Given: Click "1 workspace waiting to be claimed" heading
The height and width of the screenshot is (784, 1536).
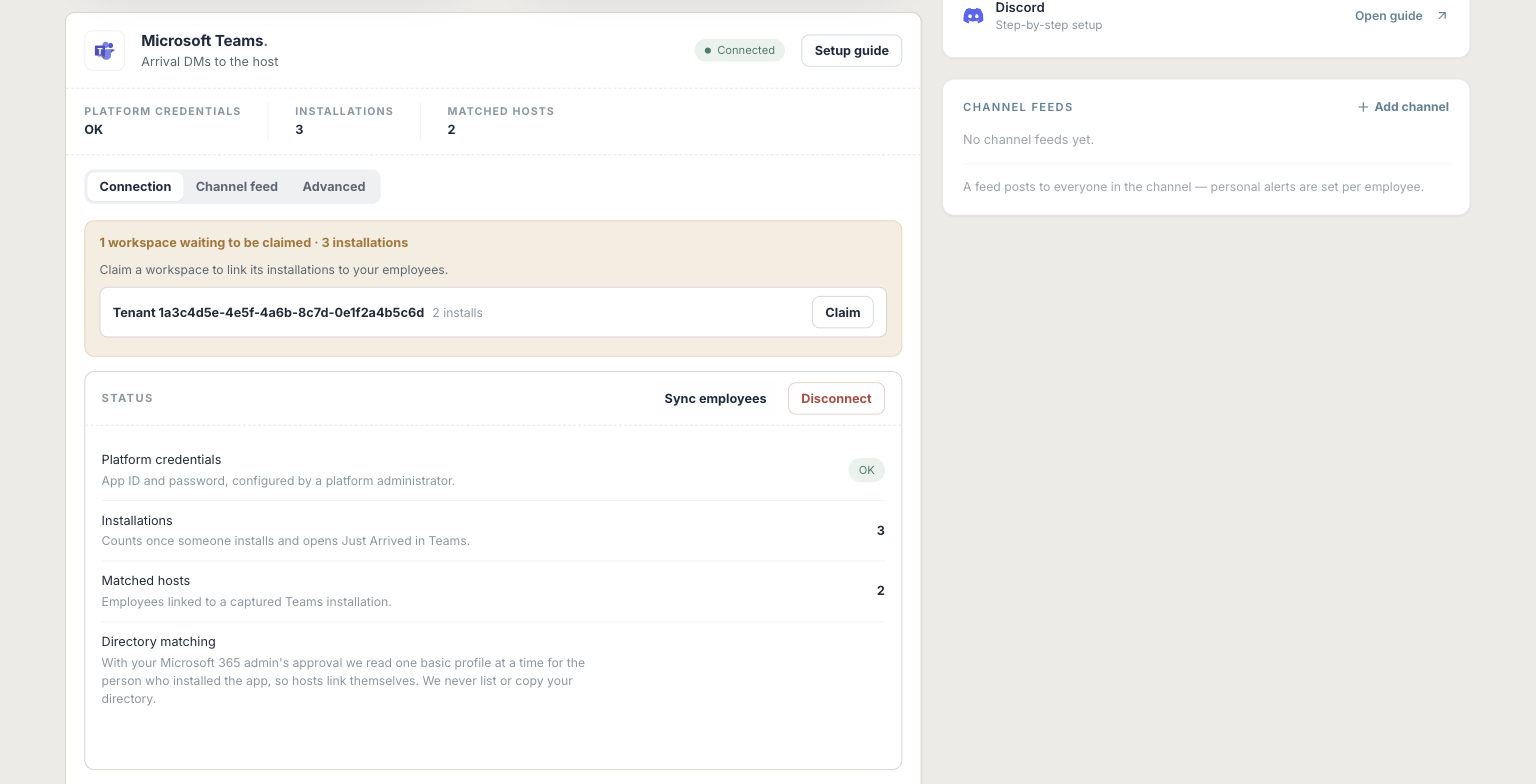Looking at the screenshot, I should pyautogui.click(x=253, y=243).
